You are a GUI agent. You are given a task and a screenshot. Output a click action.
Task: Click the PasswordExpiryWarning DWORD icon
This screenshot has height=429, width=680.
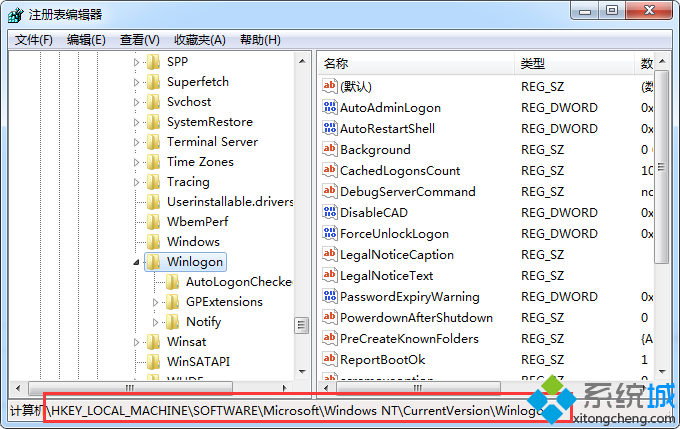330,296
